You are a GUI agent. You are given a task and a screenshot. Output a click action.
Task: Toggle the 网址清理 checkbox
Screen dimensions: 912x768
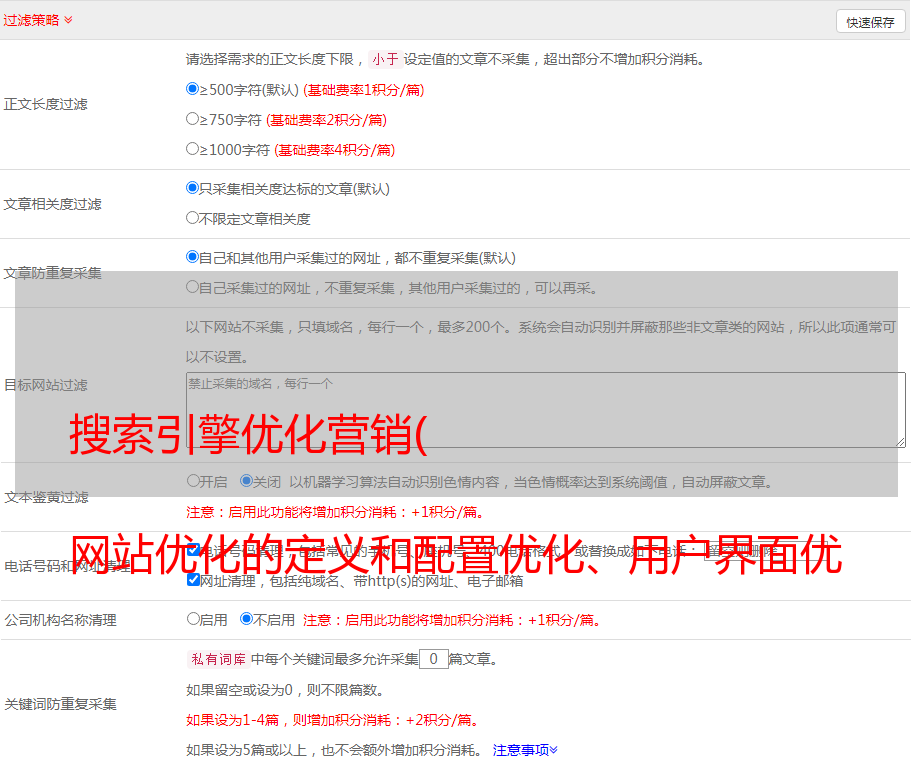[194, 579]
